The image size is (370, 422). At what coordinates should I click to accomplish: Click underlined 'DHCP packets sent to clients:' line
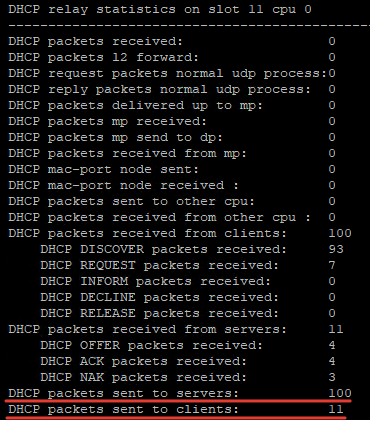[x=176, y=409]
